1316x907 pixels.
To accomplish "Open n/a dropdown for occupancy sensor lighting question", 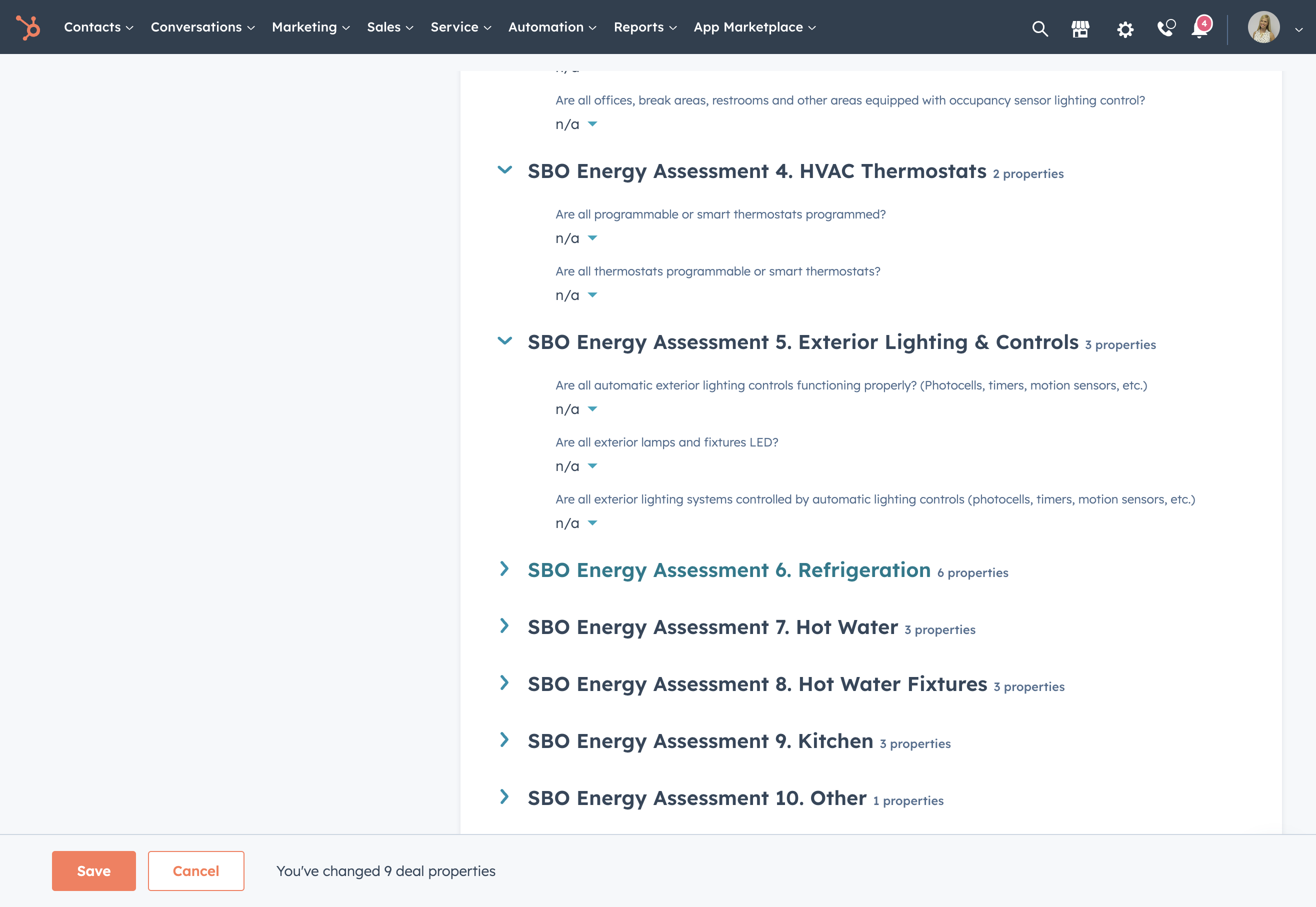I will coord(576,124).
